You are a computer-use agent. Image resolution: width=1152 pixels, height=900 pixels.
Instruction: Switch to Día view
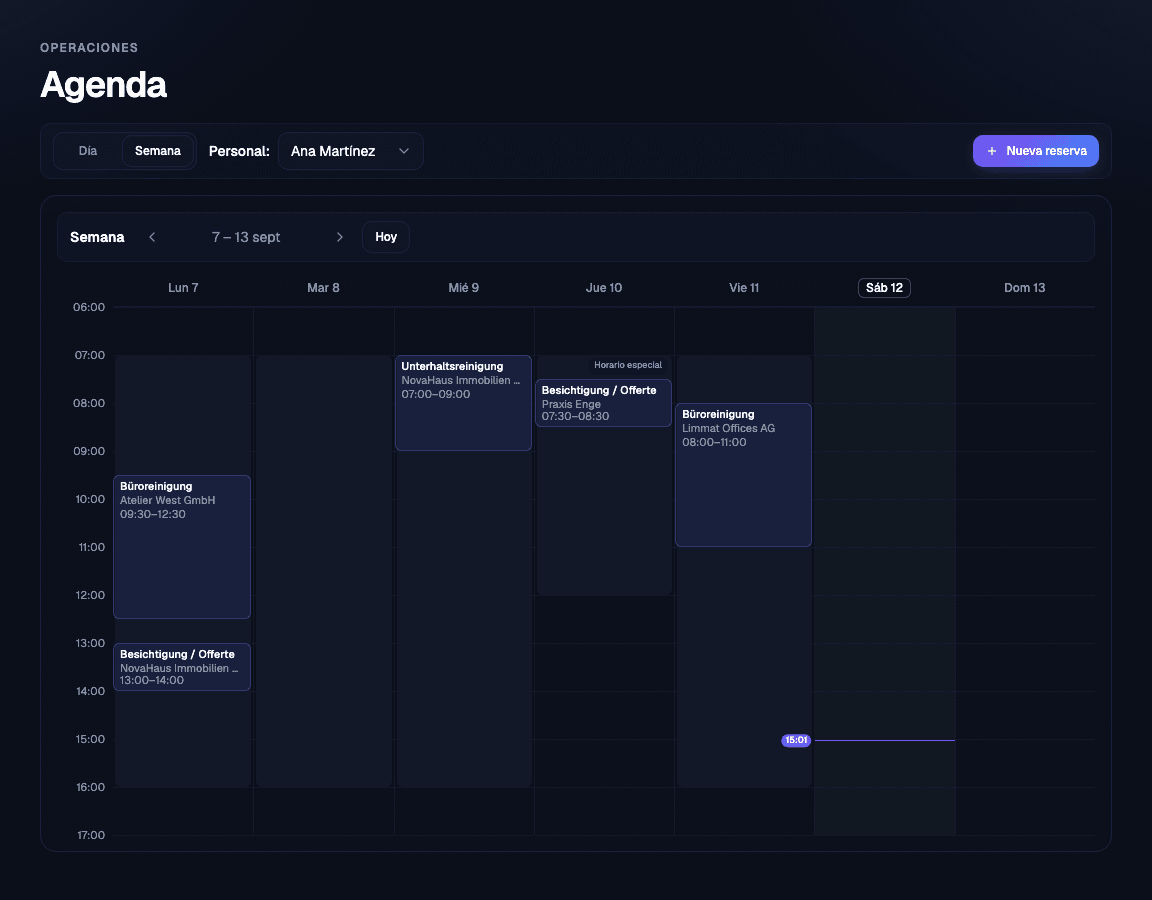click(x=88, y=151)
